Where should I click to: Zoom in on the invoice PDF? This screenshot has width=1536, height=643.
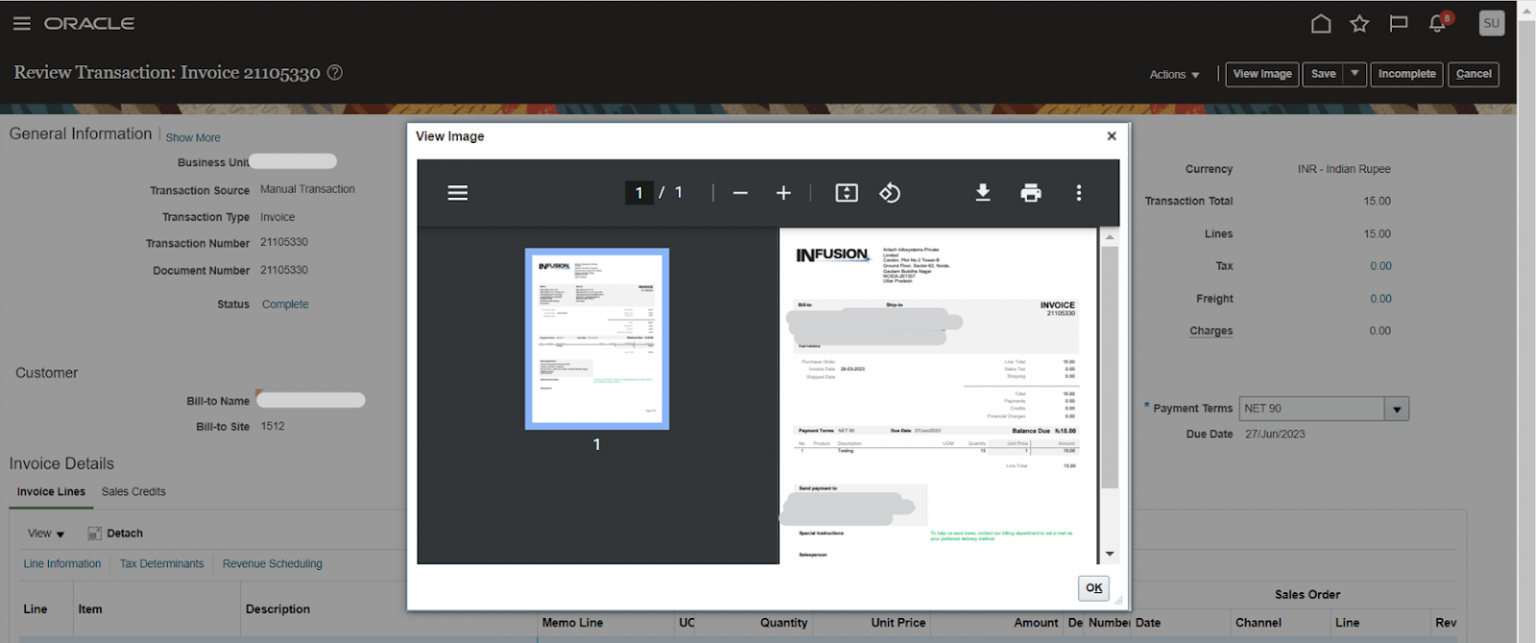coord(784,192)
